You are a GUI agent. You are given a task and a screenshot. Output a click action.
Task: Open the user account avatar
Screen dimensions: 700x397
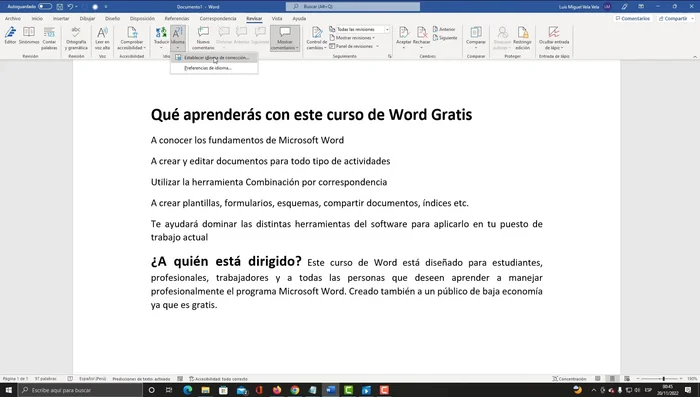point(607,7)
